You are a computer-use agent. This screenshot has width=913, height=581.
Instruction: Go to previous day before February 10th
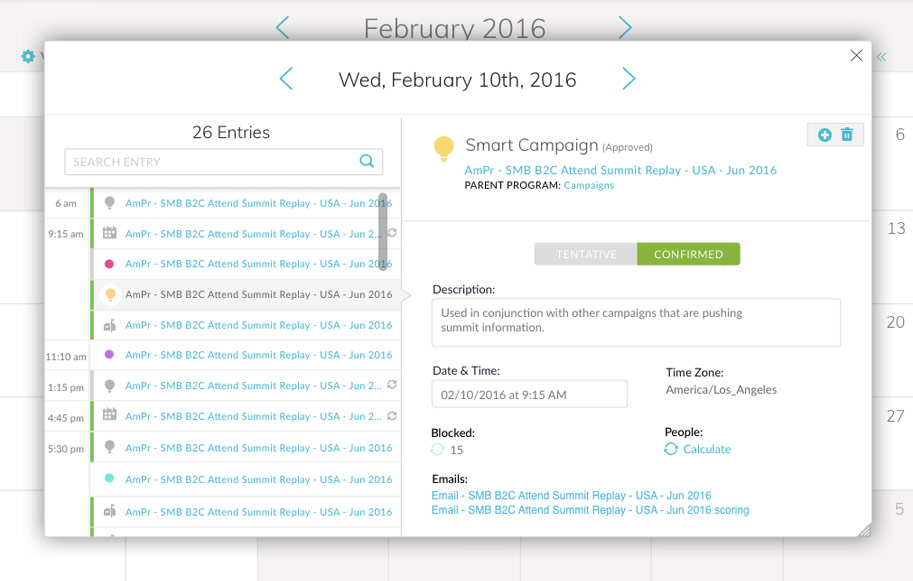pos(286,79)
